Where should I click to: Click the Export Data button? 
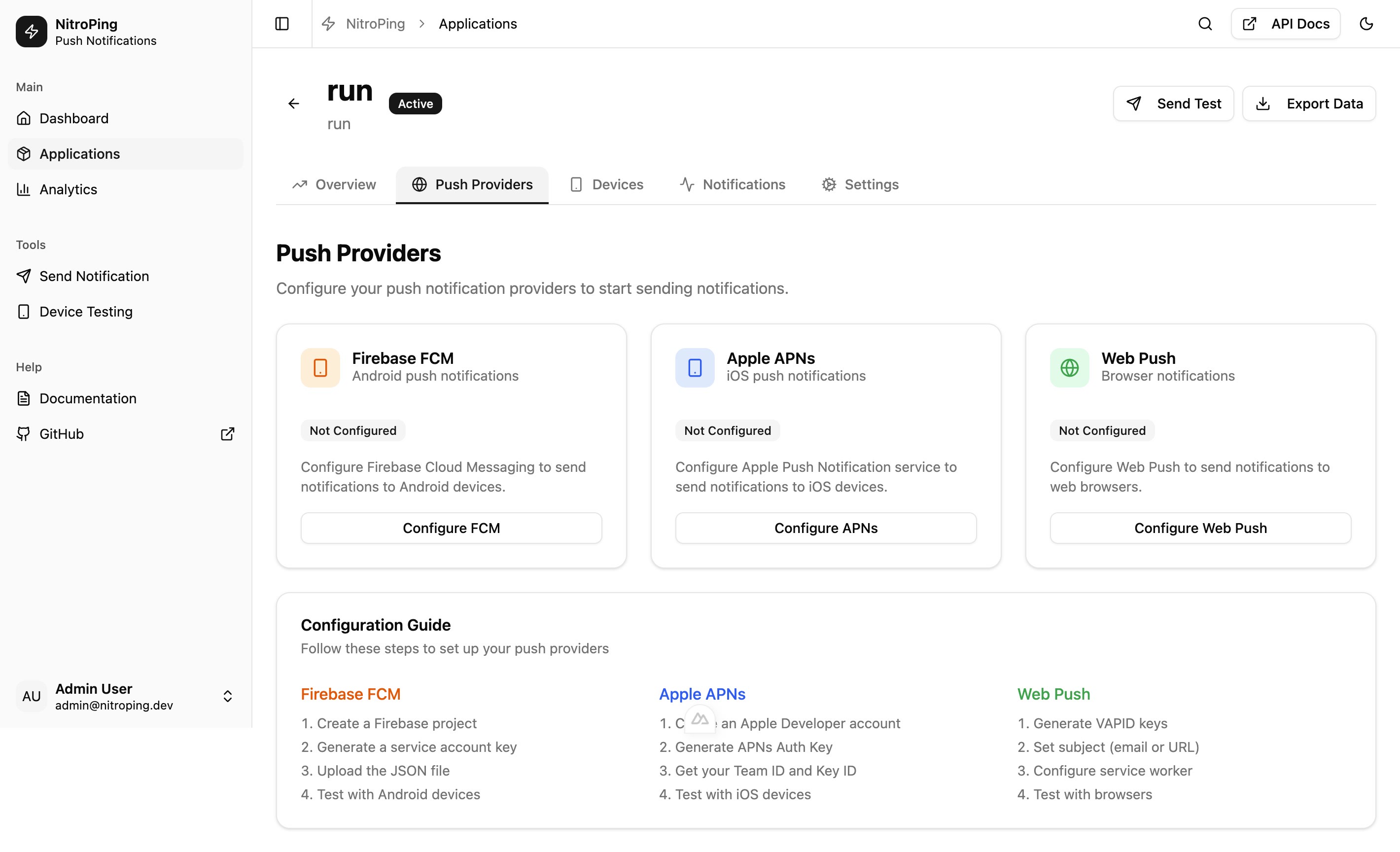pos(1309,104)
